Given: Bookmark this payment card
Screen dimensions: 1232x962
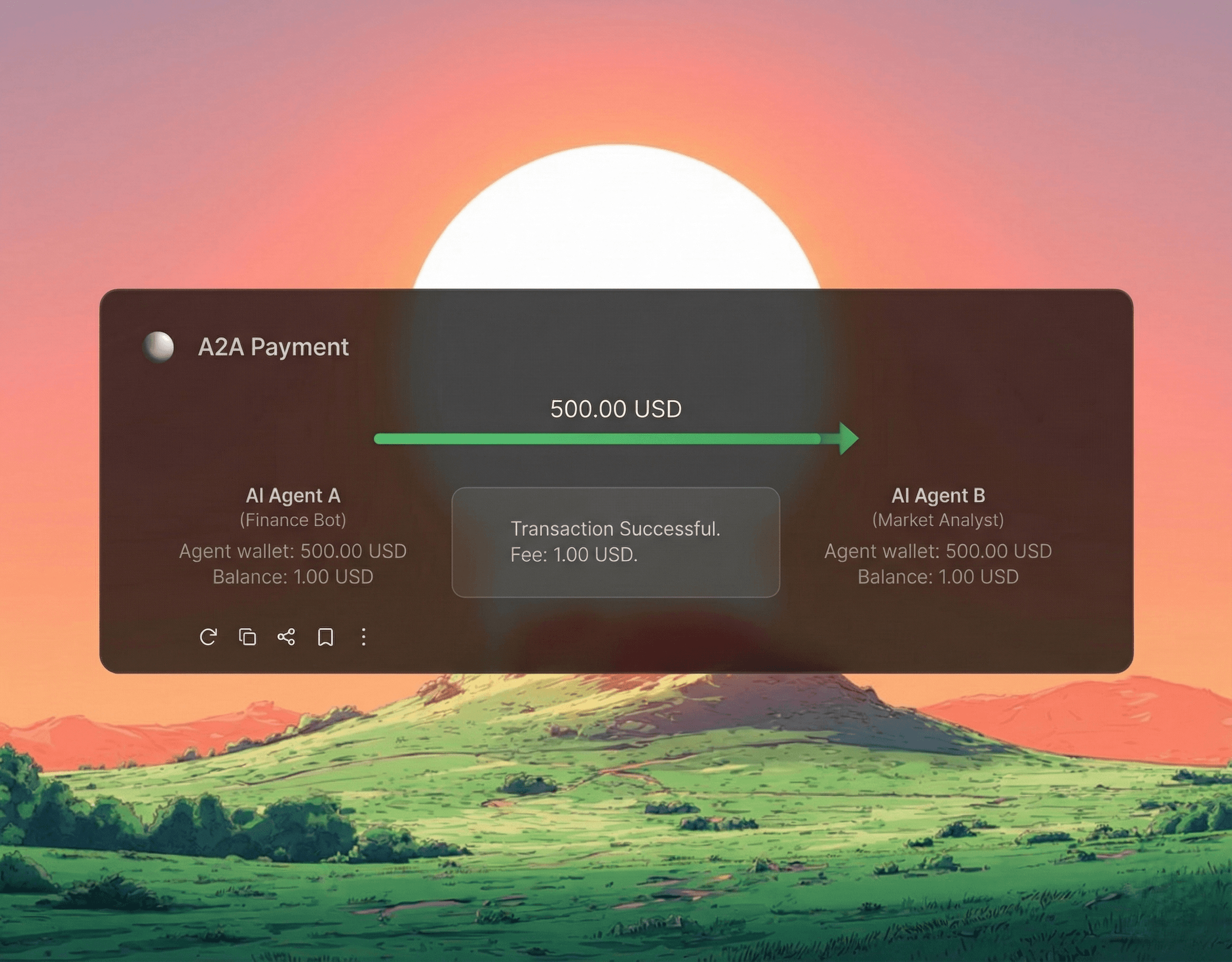Looking at the screenshot, I should (x=325, y=637).
